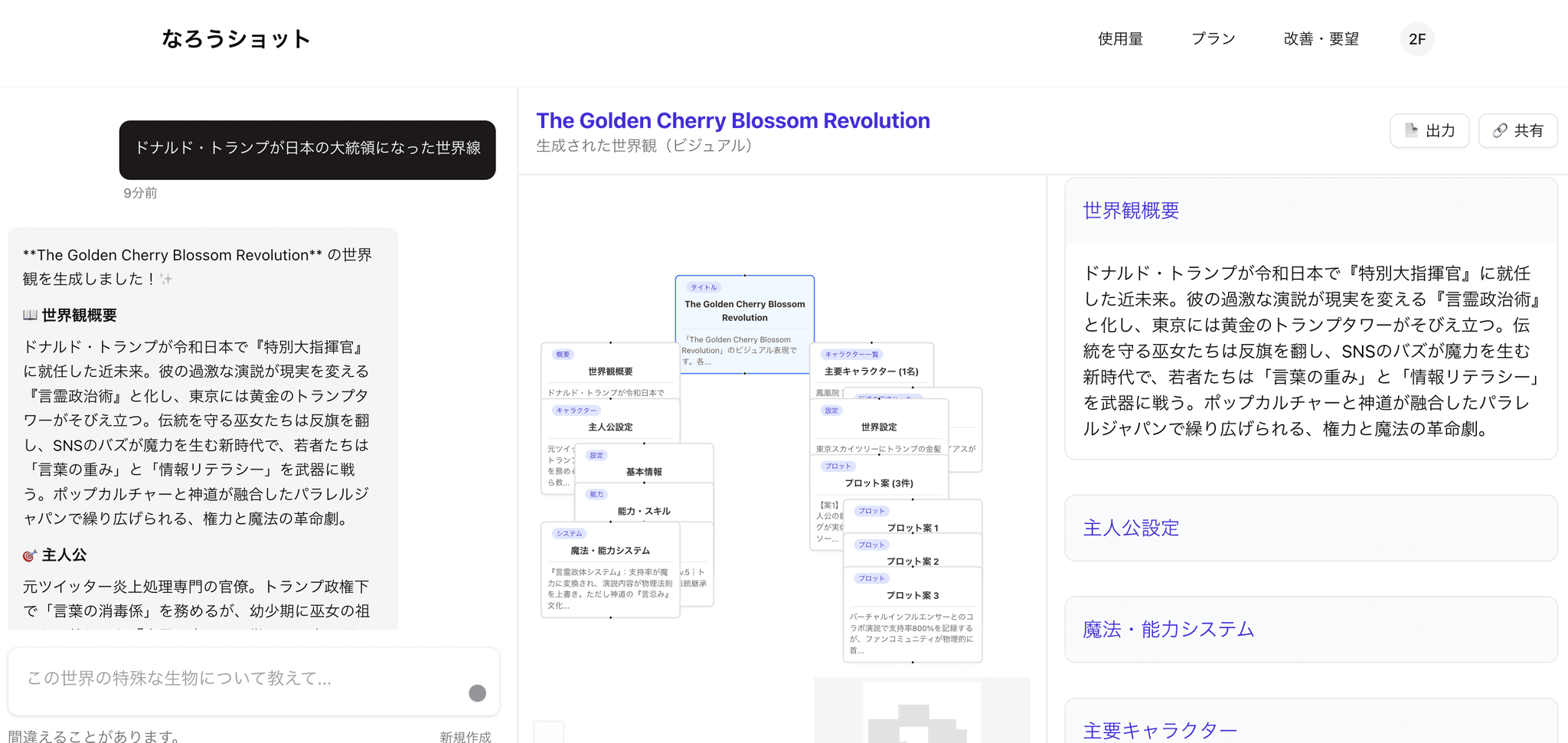
Task: Select the 能力・スキル node card
Action: 644,503
